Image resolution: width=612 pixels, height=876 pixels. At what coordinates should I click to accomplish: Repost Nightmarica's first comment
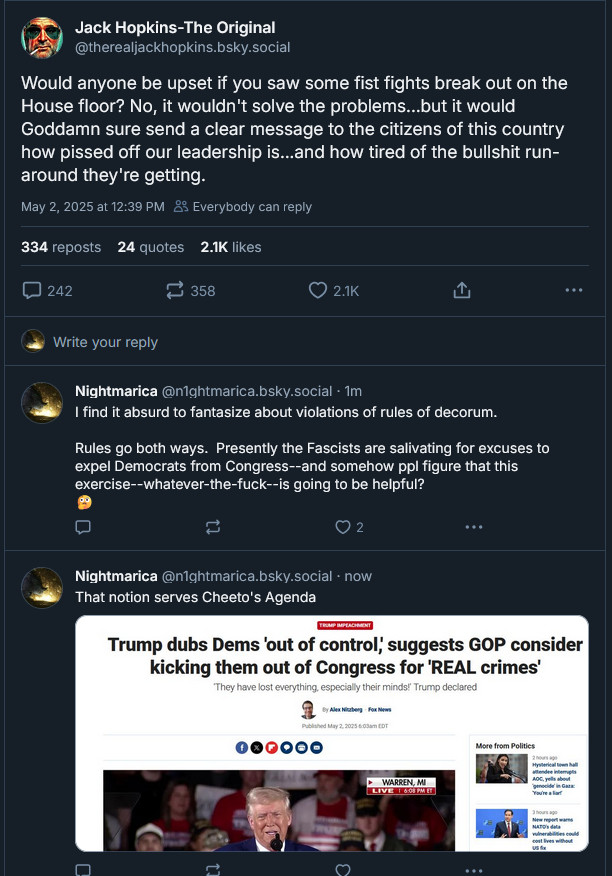point(213,527)
